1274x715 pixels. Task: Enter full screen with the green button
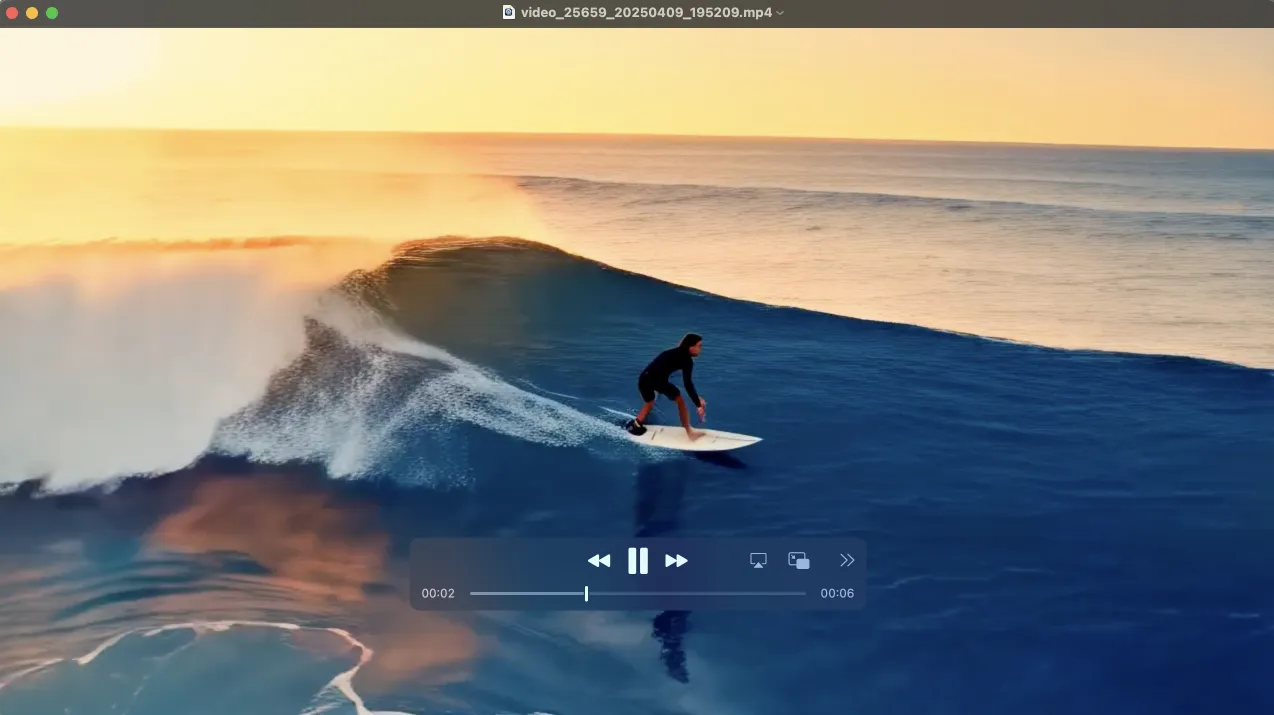tap(52, 13)
